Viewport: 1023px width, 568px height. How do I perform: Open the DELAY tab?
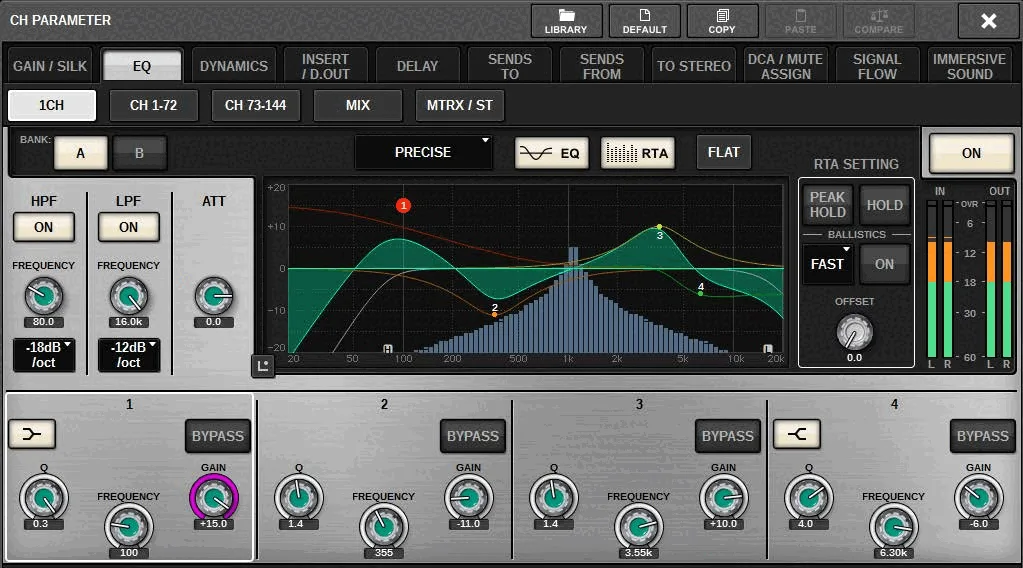coord(418,67)
